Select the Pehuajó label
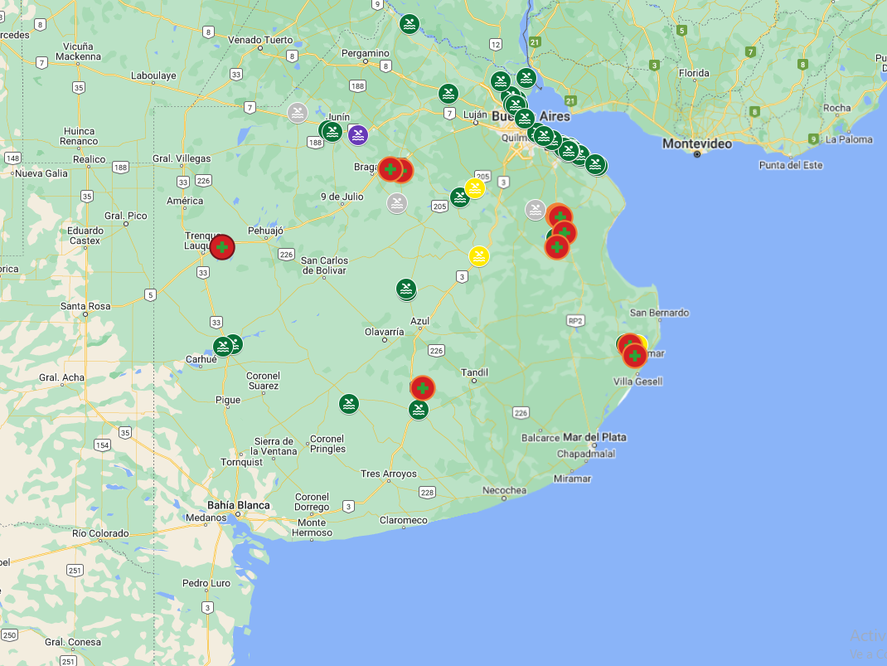The width and height of the screenshot is (887, 666). click(x=266, y=231)
